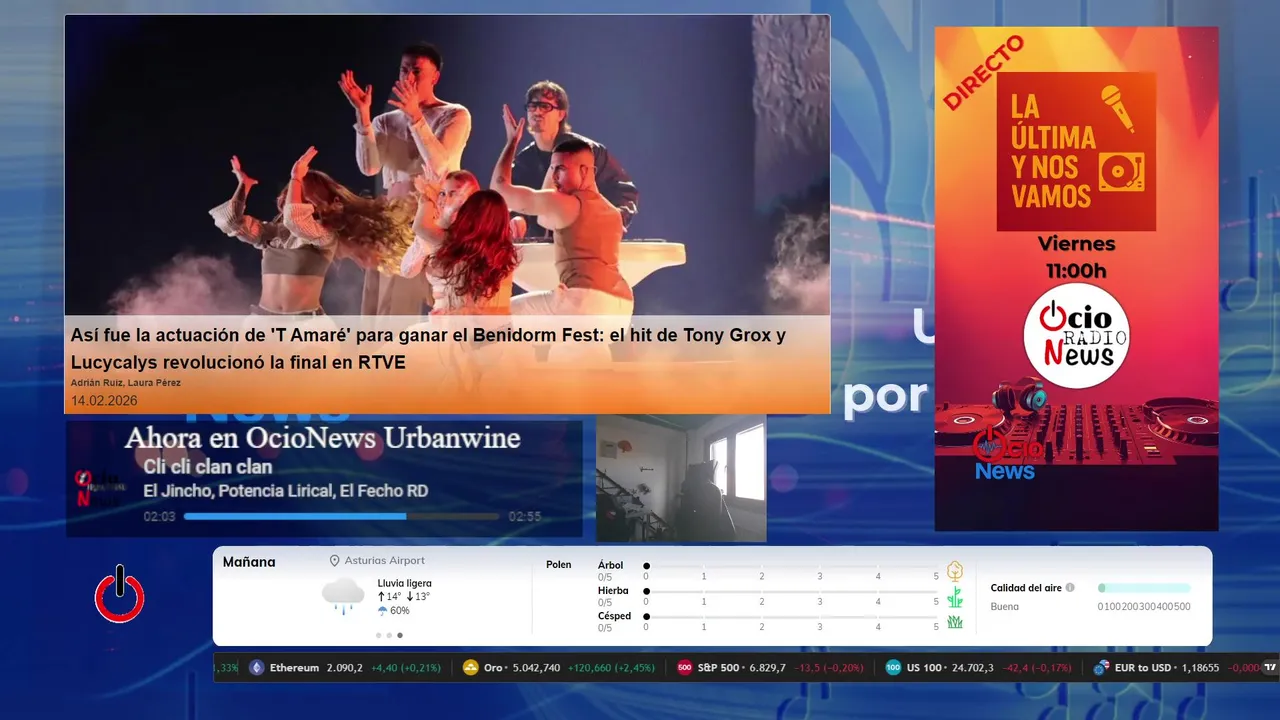
Task: Select the first weather carousel dot
Action: 379,635
